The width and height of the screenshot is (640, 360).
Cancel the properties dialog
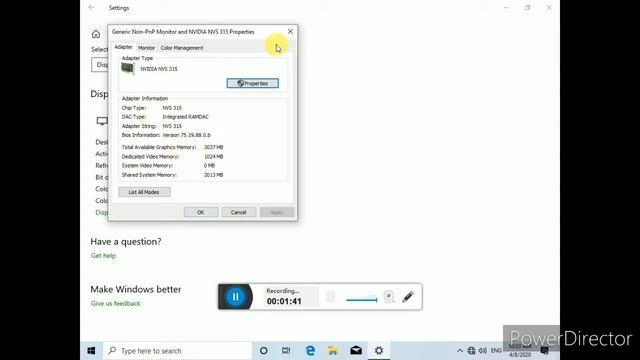(x=239, y=212)
